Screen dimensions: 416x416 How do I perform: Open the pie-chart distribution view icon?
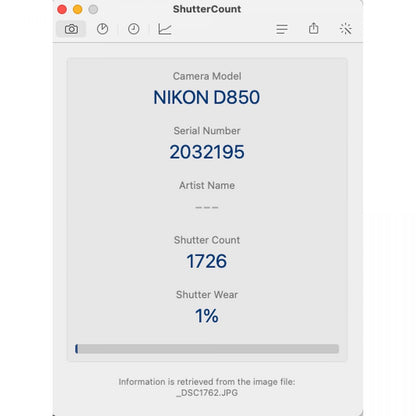102,29
